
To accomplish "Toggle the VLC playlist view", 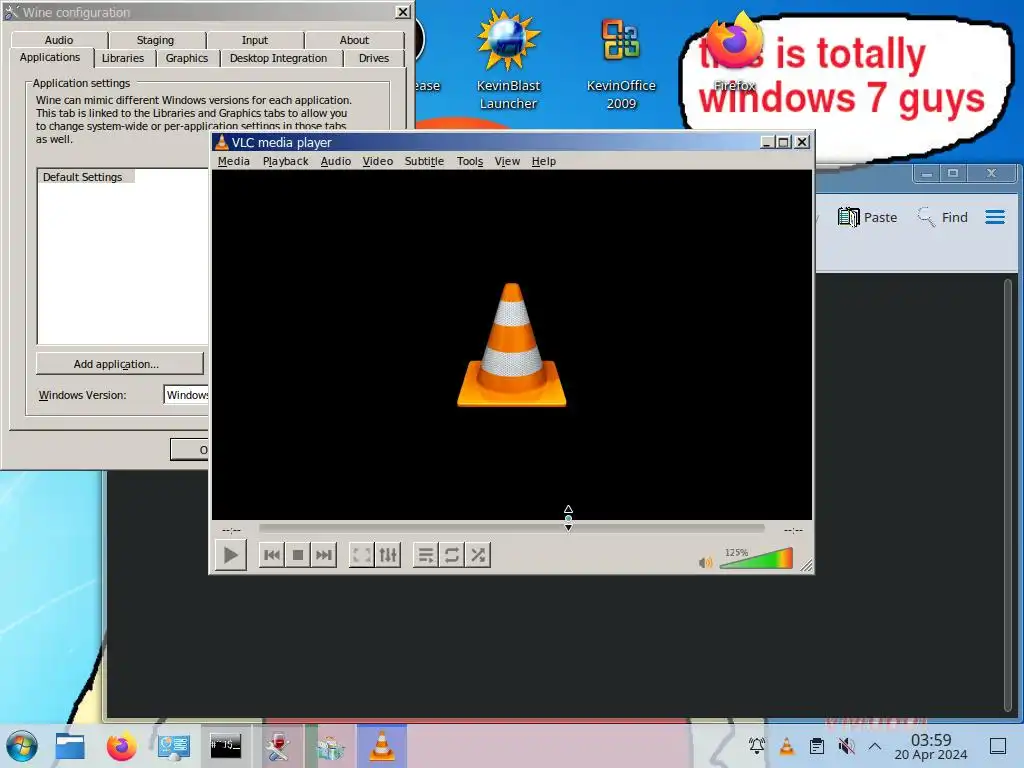I will 426,555.
